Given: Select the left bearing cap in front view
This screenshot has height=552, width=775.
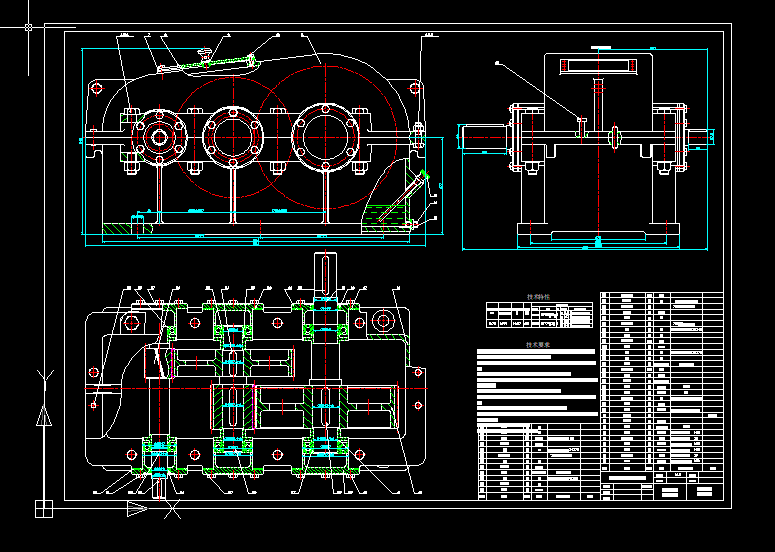Looking at the screenshot, I should pyautogui.click(x=160, y=137).
